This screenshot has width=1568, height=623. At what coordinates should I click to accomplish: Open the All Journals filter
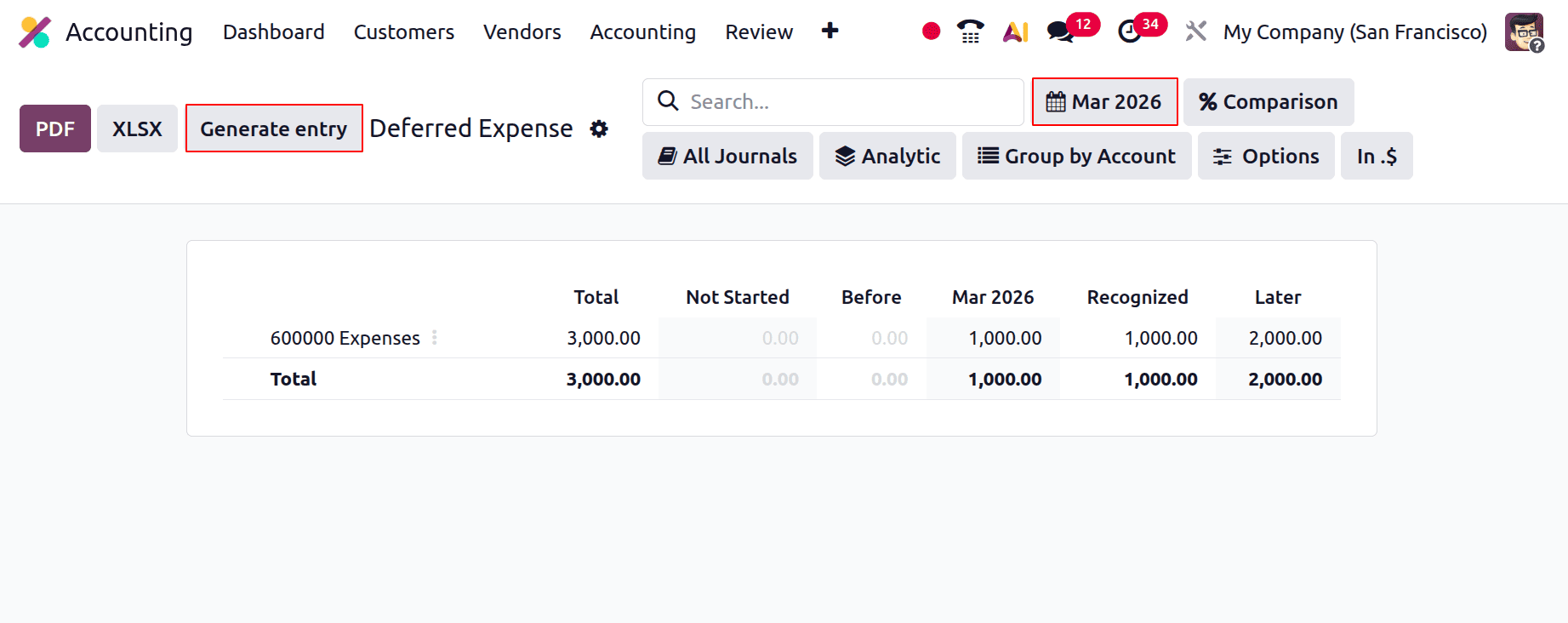coord(727,156)
